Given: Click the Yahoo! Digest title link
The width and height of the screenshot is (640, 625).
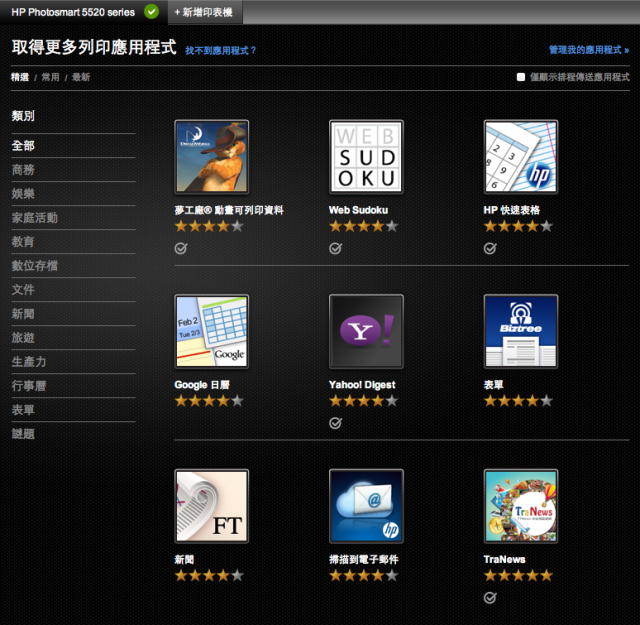Looking at the screenshot, I should (362, 385).
